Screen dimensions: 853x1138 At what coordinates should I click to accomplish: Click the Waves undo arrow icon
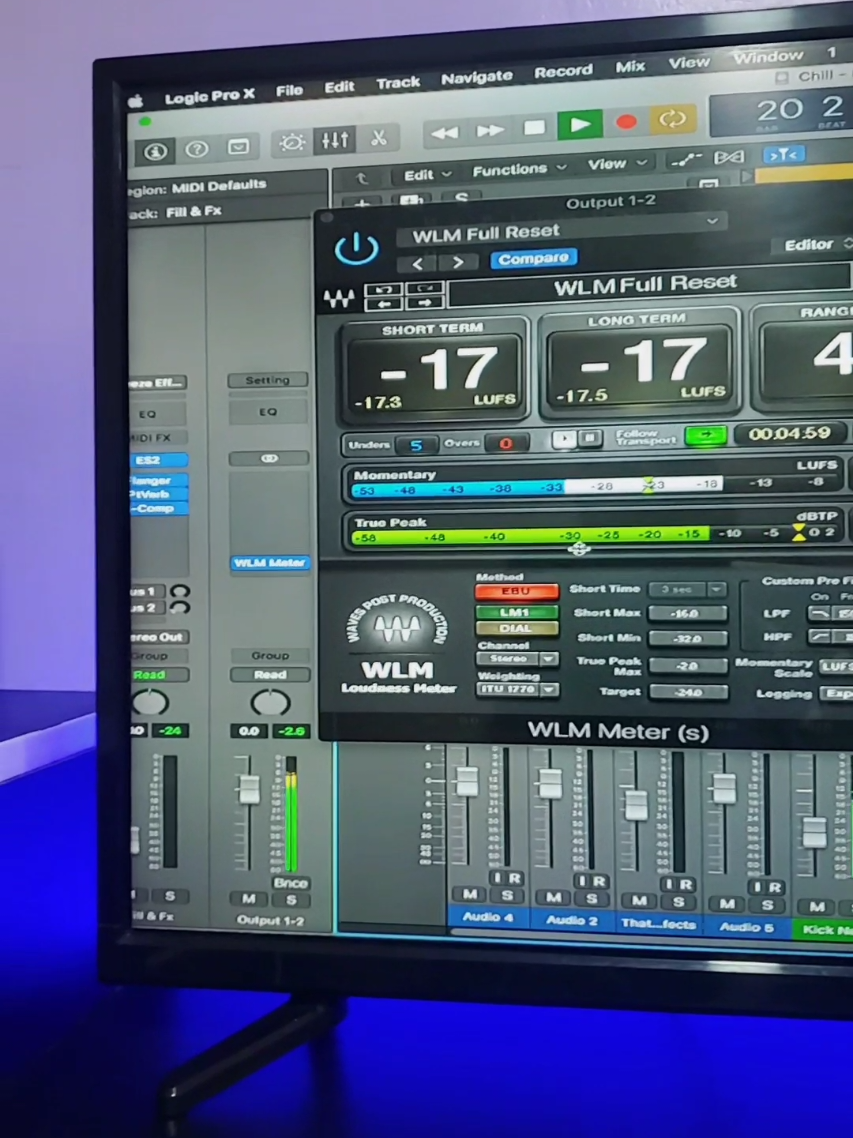[x=383, y=290]
